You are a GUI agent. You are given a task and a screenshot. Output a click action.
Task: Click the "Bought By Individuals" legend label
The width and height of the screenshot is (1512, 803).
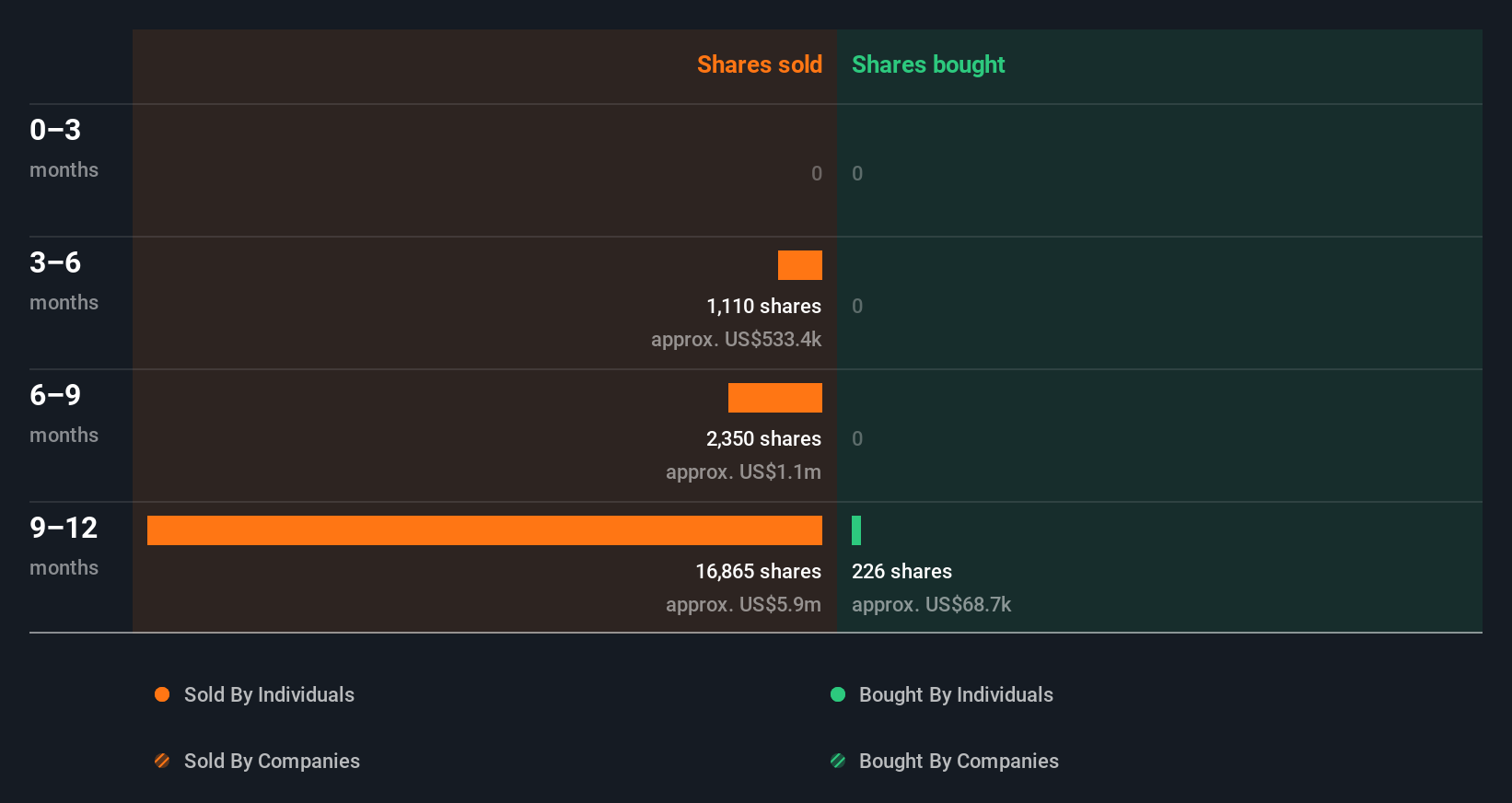point(956,694)
